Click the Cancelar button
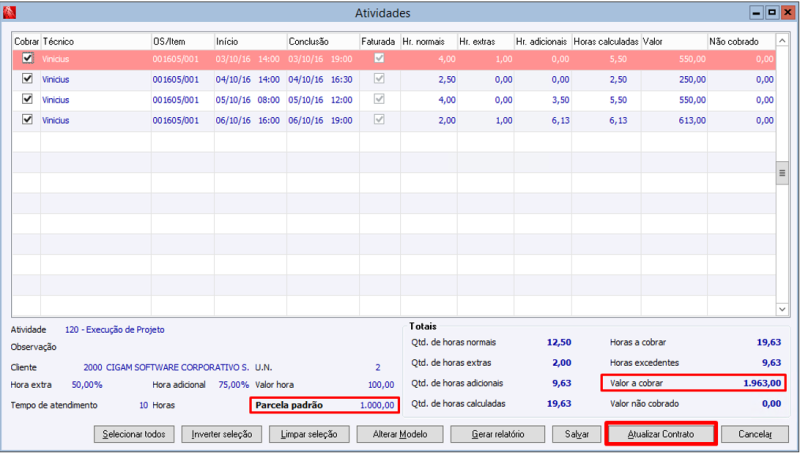 click(x=755, y=434)
